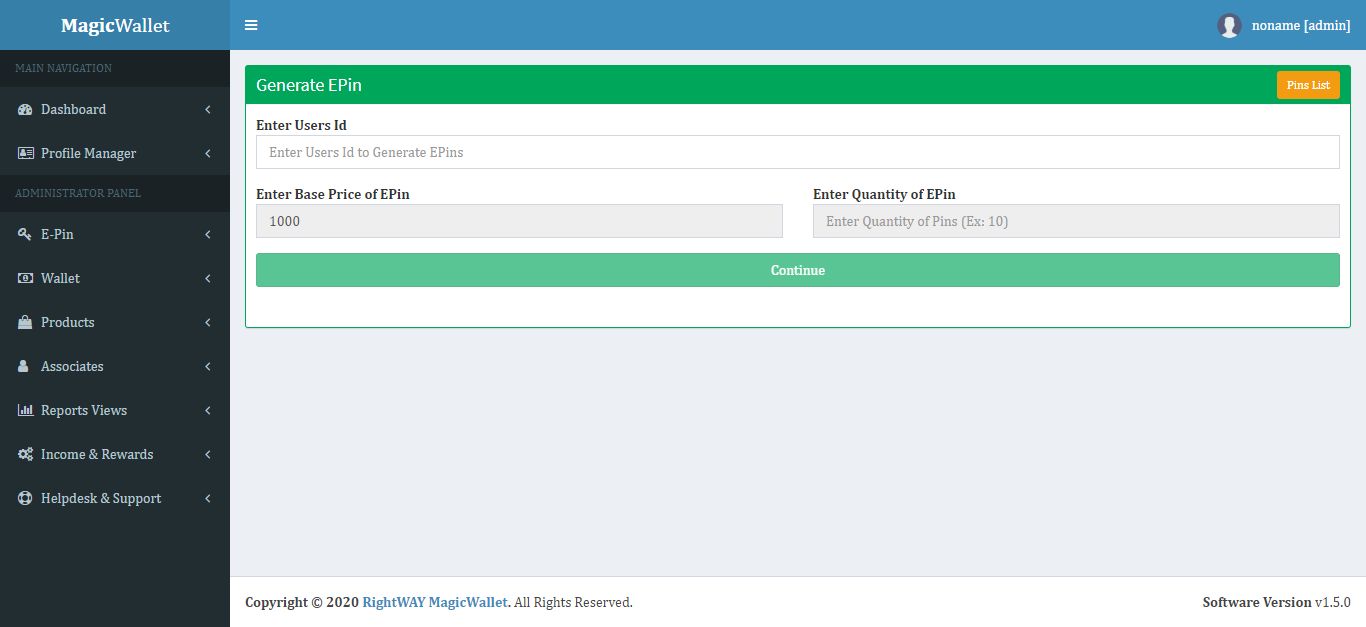
Task: Click the Pins List button
Action: click(1308, 85)
